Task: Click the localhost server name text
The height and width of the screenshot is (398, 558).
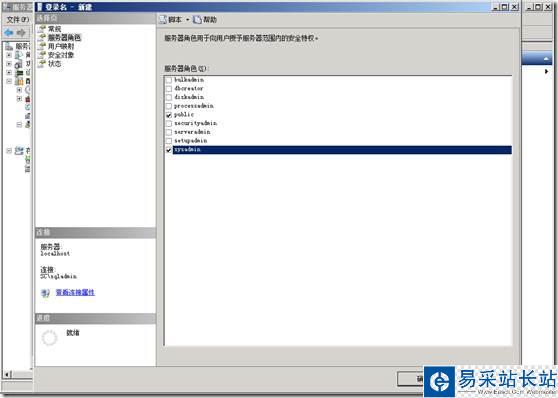Action: [x=55, y=254]
